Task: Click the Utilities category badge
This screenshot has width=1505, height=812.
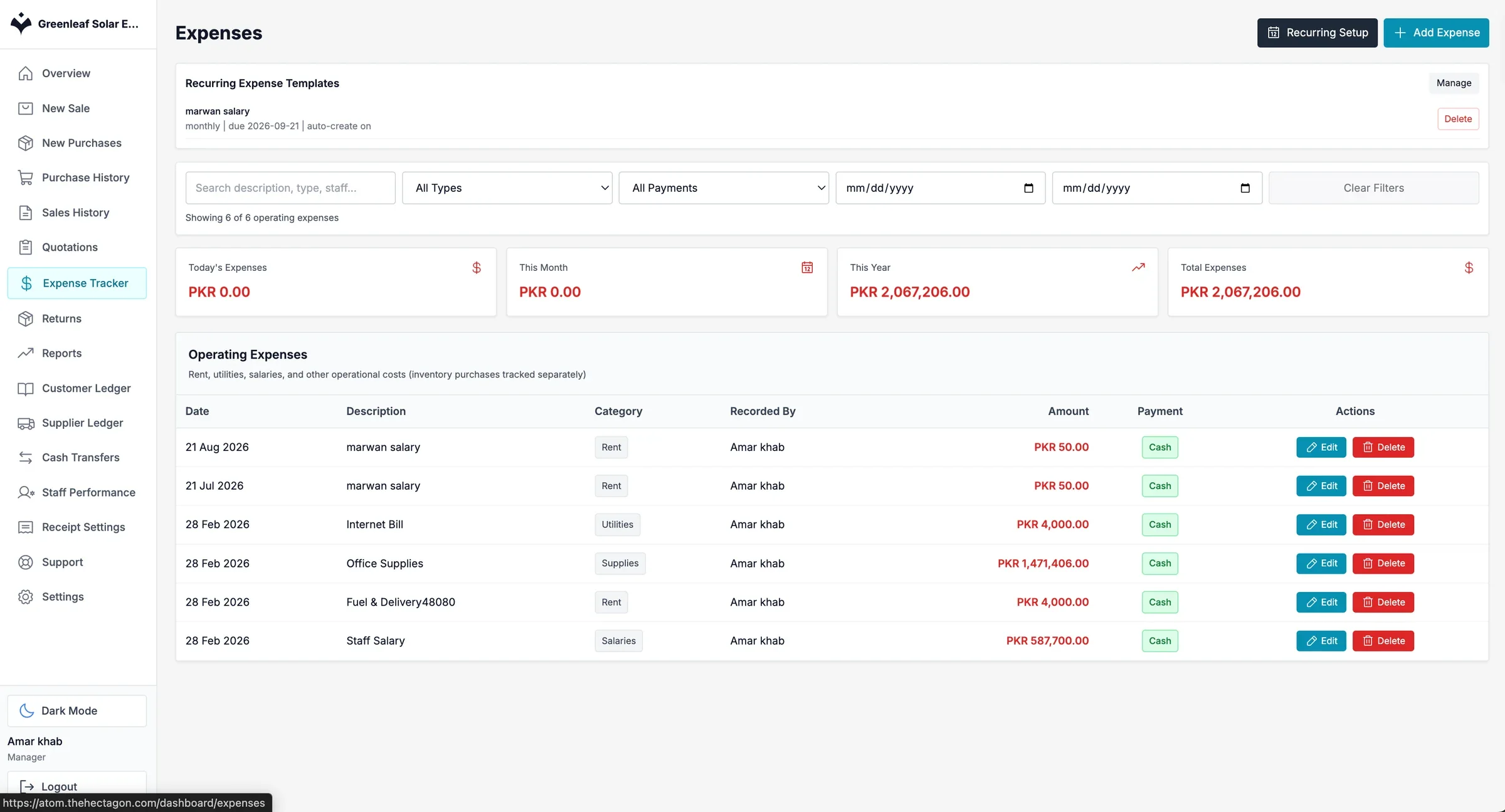Action: click(617, 525)
